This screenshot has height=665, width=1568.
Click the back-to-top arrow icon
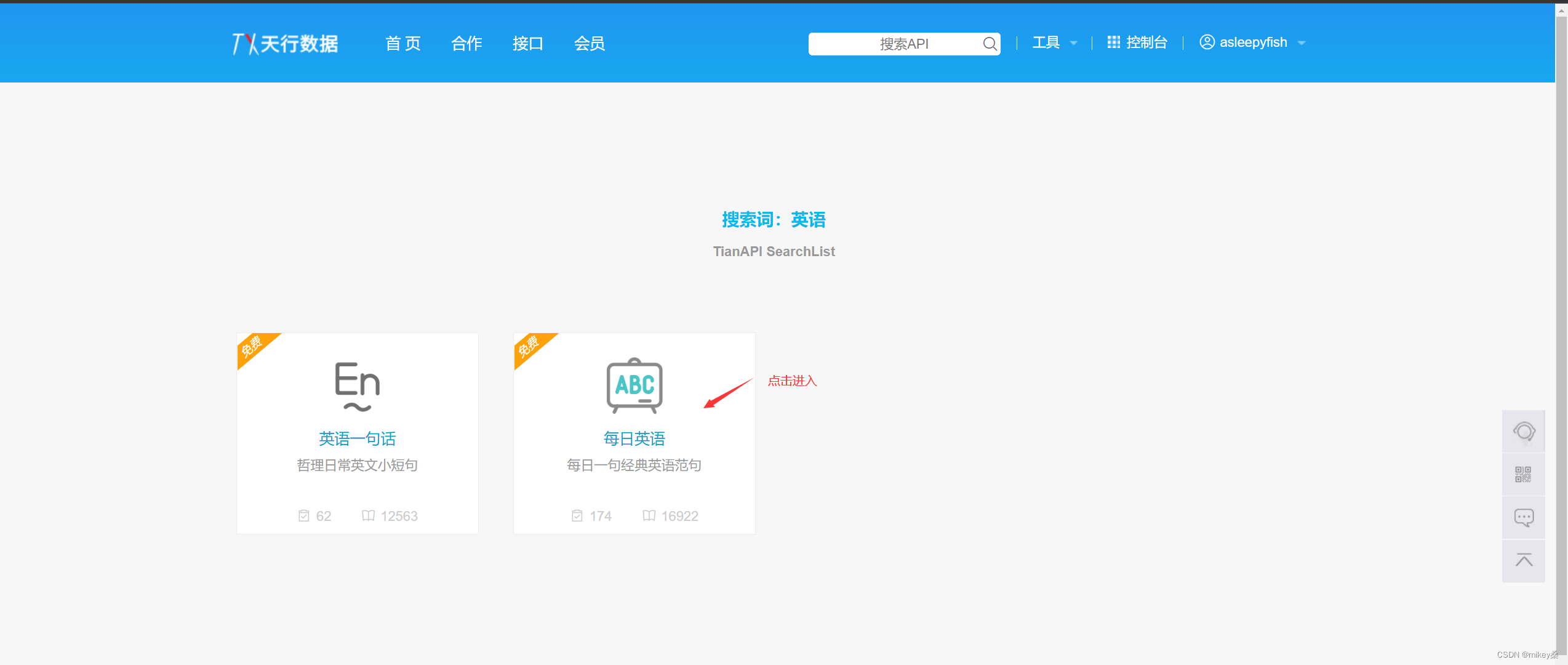1524,560
